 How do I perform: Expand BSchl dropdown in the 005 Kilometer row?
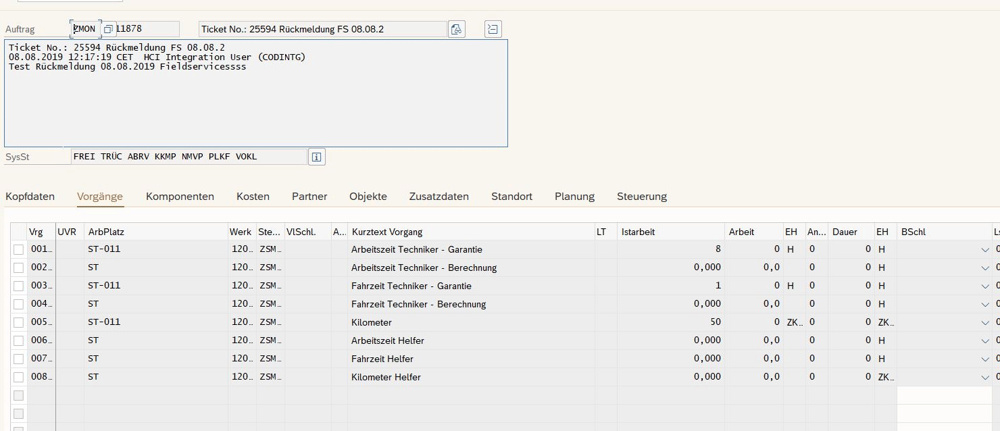pyautogui.click(x=985, y=323)
